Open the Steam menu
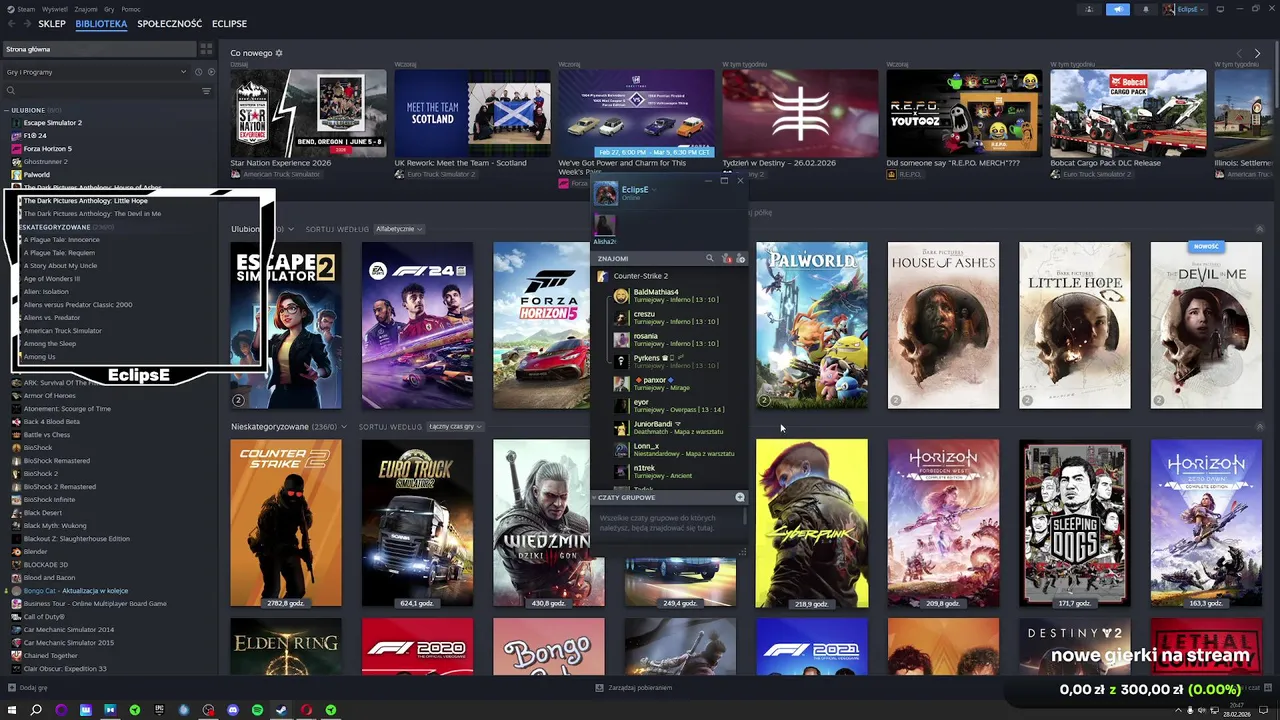This screenshot has width=1280, height=720. pos(24,9)
